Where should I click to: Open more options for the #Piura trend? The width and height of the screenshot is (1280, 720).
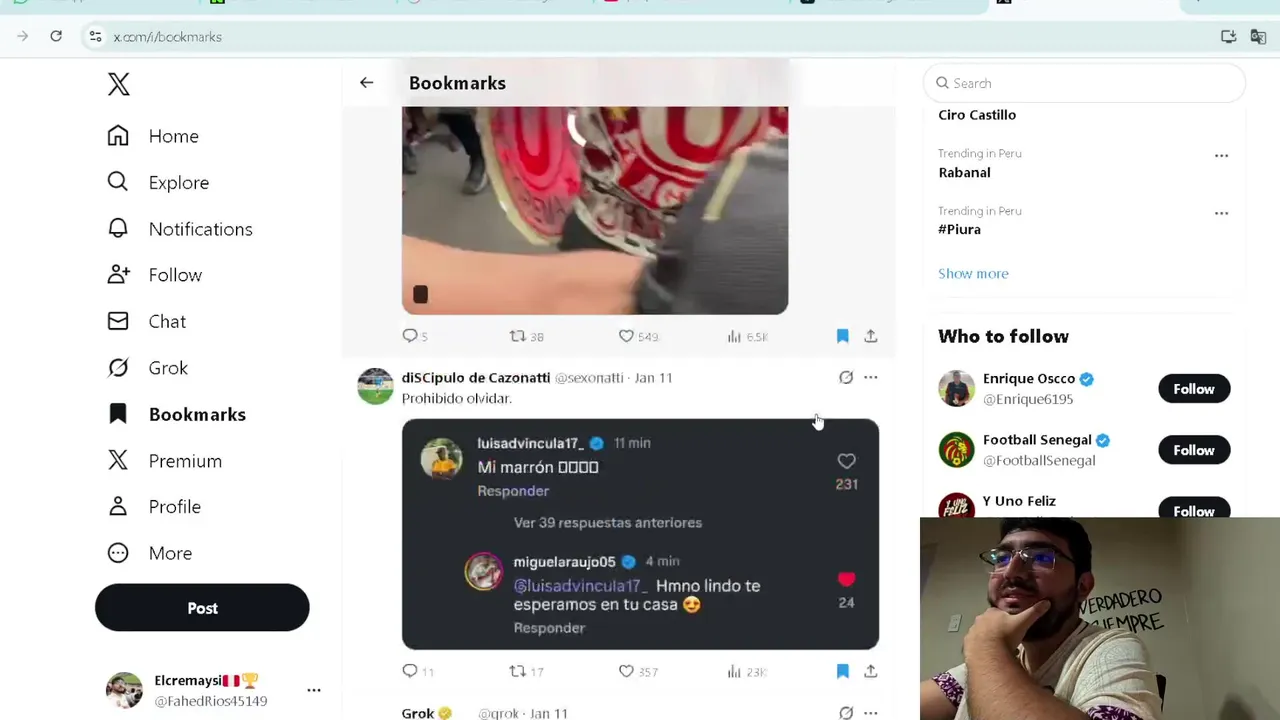pyautogui.click(x=1221, y=213)
